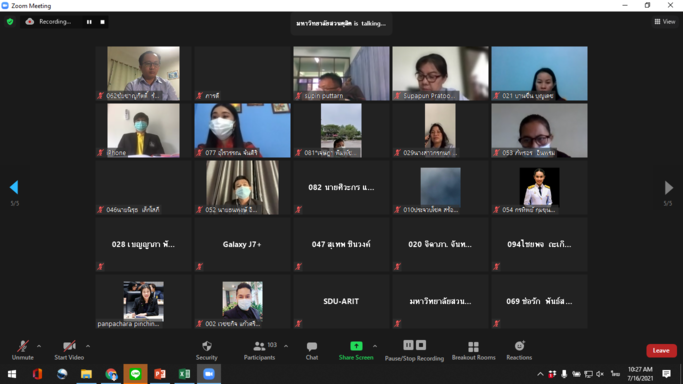Image resolution: width=683 pixels, height=384 pixels.
Task: Show hidden system tray icons
Action: point(540,374)
